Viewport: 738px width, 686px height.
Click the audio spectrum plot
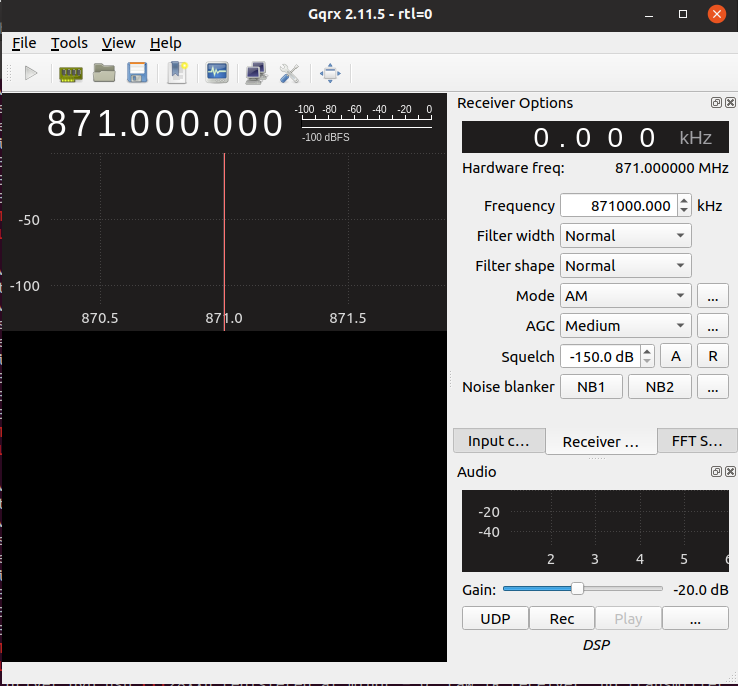click(x=595, y=531)
